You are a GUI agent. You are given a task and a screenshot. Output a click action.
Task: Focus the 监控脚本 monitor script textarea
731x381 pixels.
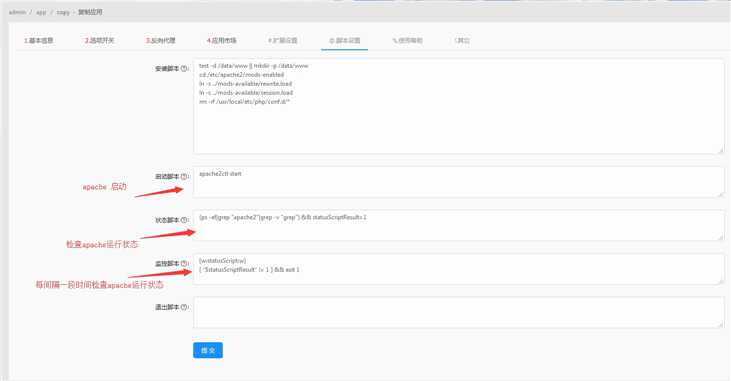pos(459,269)
